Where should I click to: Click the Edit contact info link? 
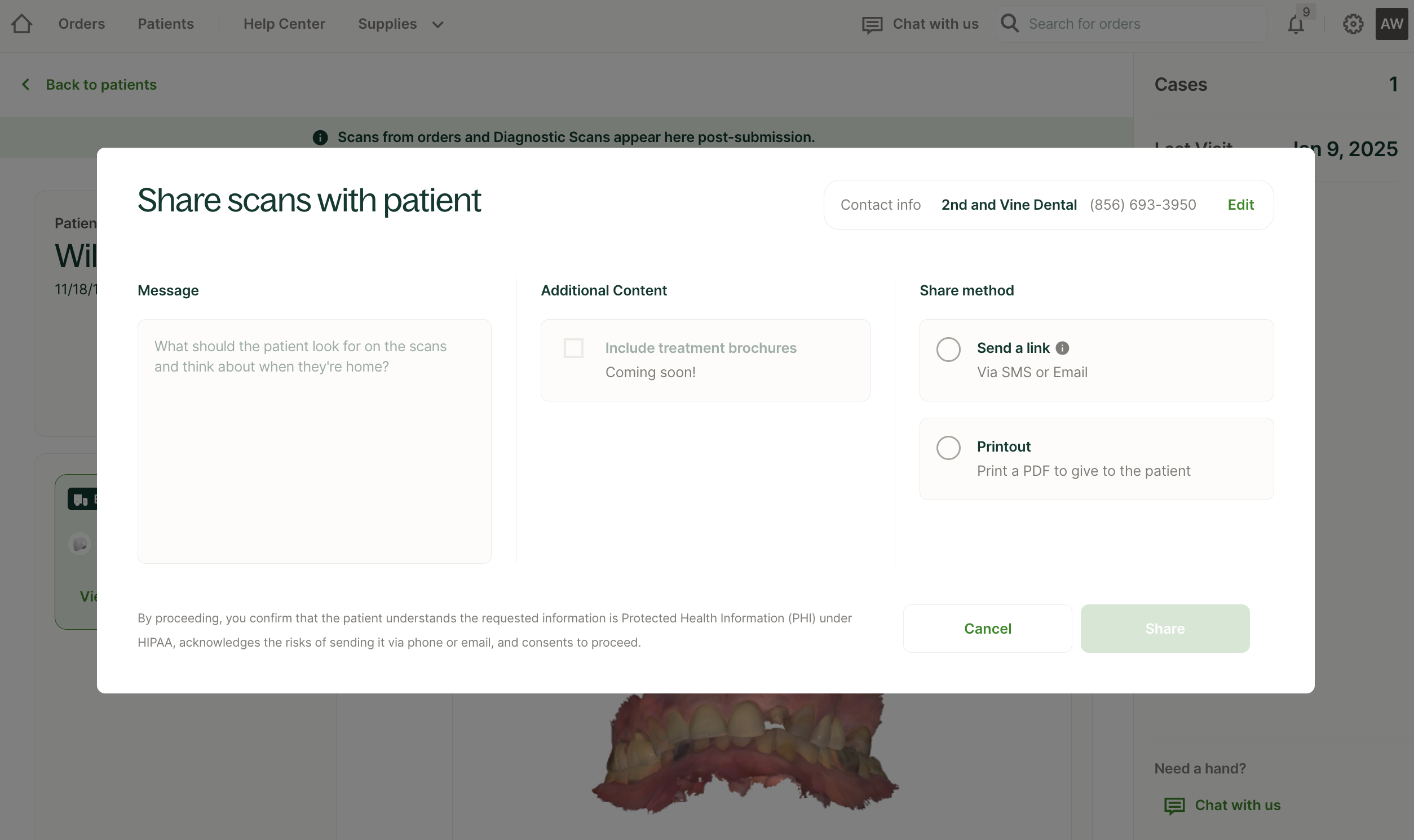(1240, 204)
